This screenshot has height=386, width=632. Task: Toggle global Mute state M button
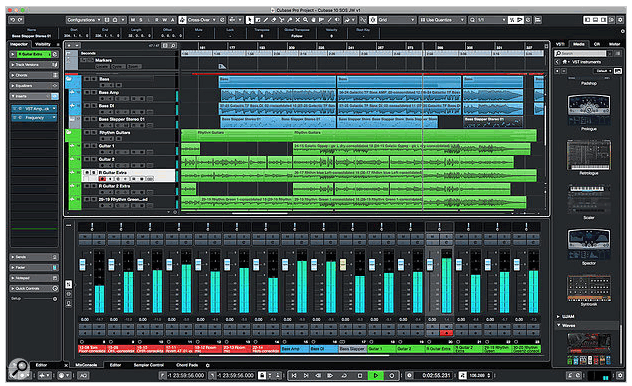click(x=133, y=19)
